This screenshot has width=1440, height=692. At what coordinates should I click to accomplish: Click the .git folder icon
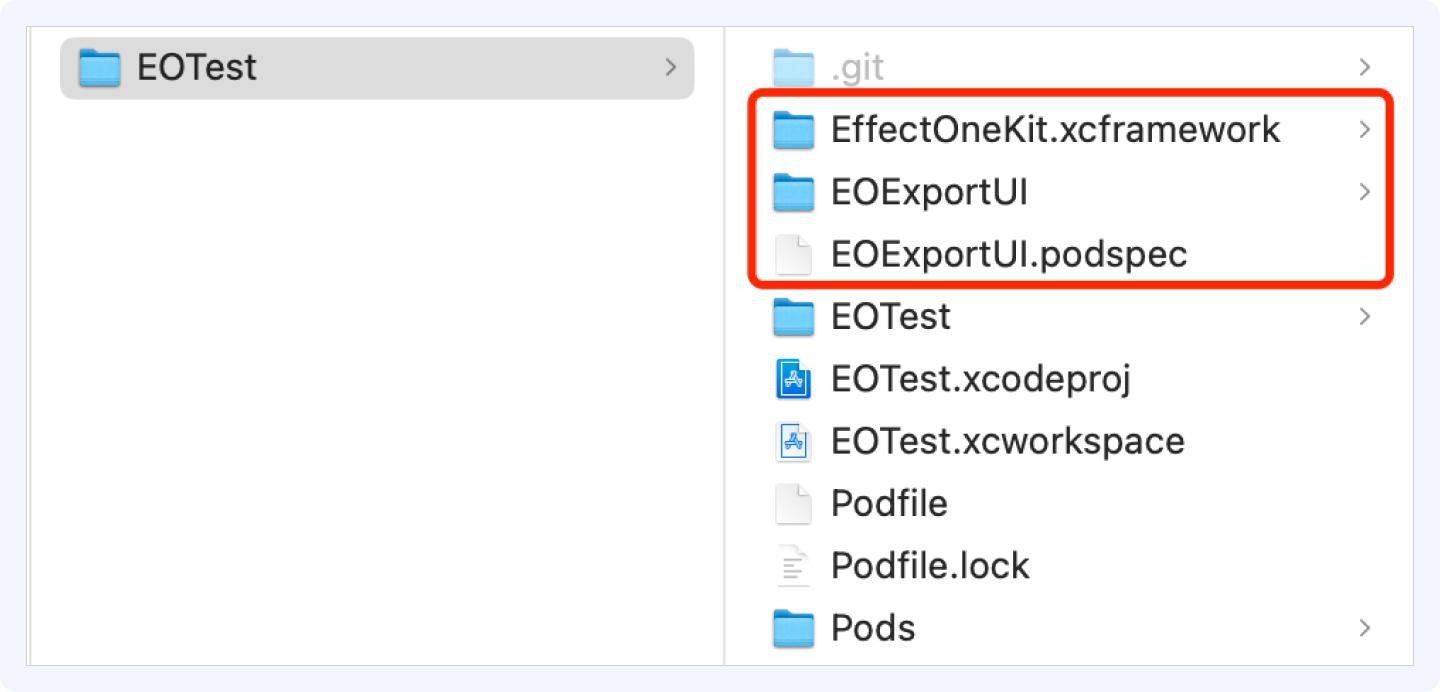[794, 68]
